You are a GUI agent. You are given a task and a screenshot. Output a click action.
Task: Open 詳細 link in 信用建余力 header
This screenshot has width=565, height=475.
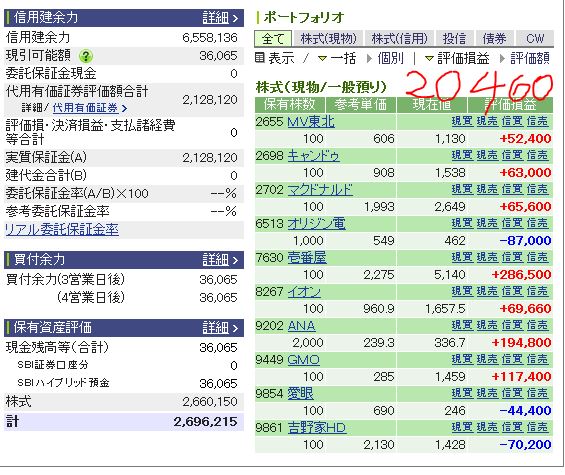220,17
